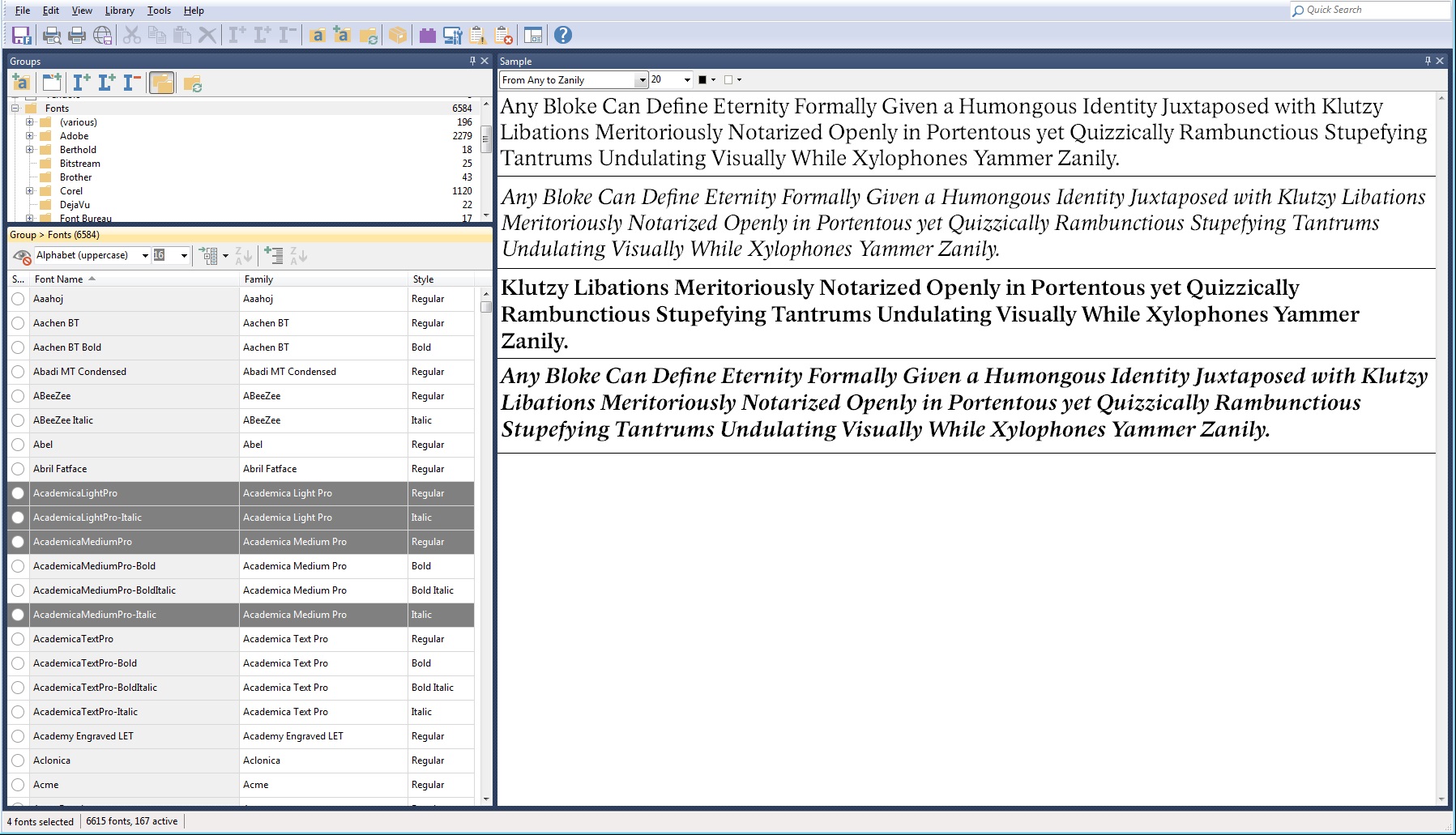Toggle activation circle for Aclonica
This screenshot has height=835, width=1456.
18,760
